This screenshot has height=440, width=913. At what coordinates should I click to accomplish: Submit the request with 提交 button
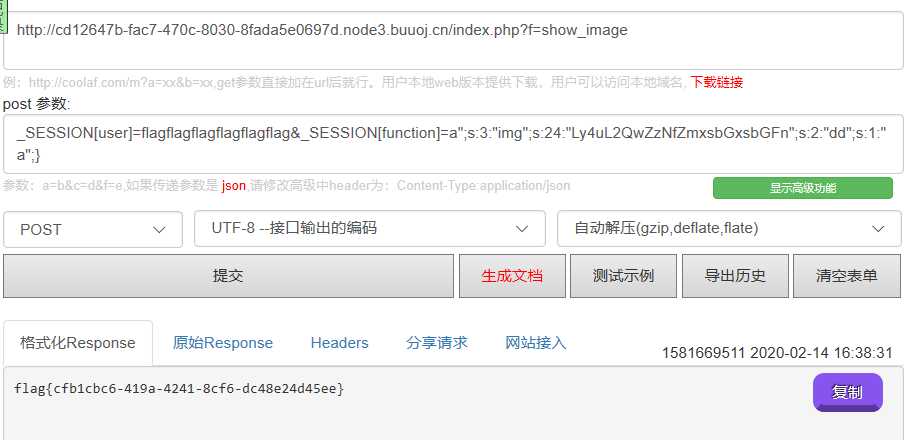228,276
